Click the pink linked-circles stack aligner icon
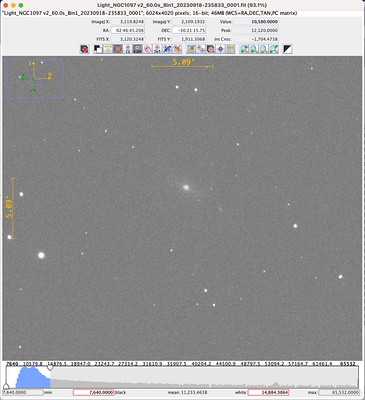 coord(201,49)
